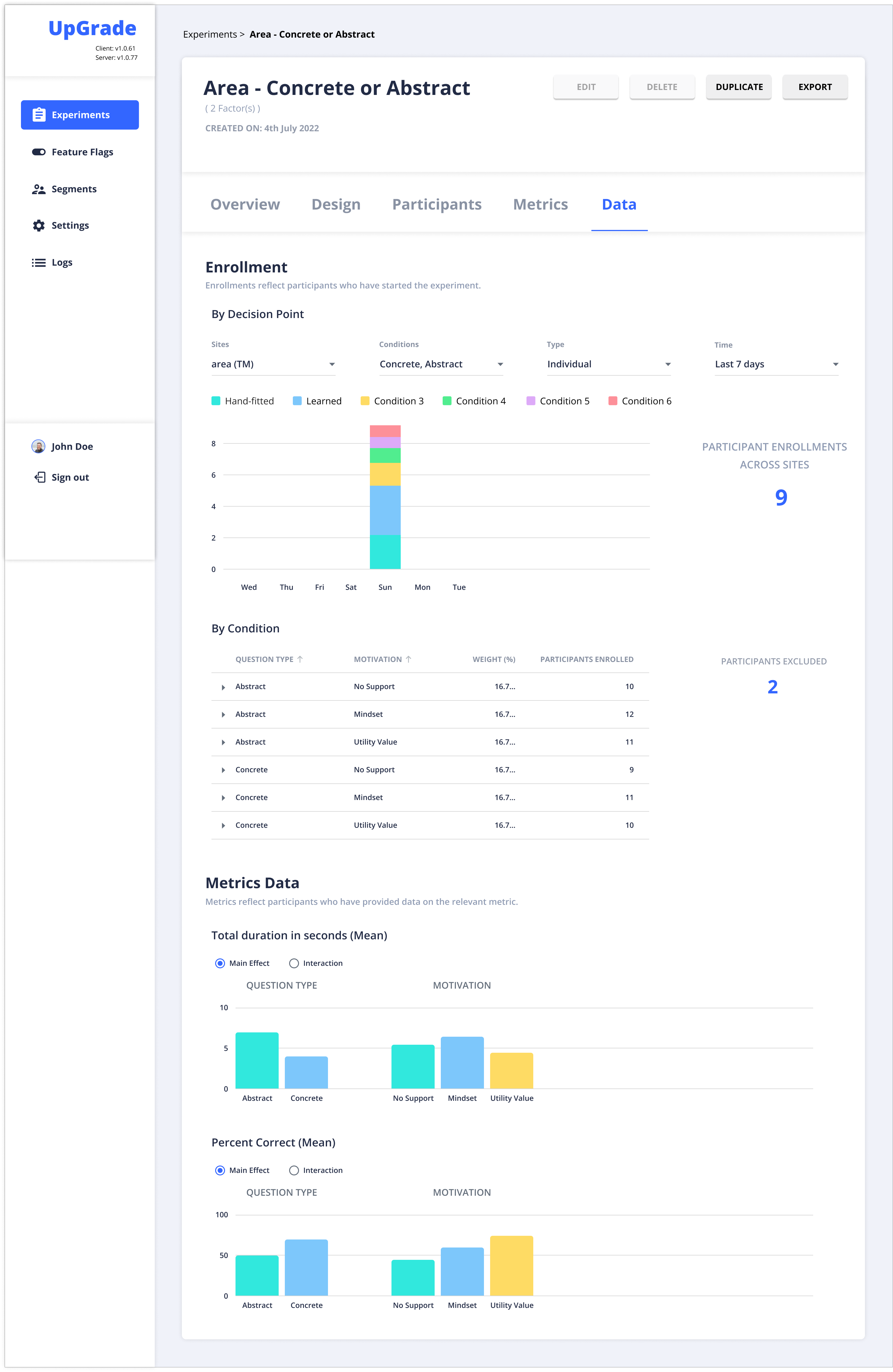Screen dimensions: 893x1372
Task: Click the sort arrow on QUESTION TYPE column
Action: 301,659
